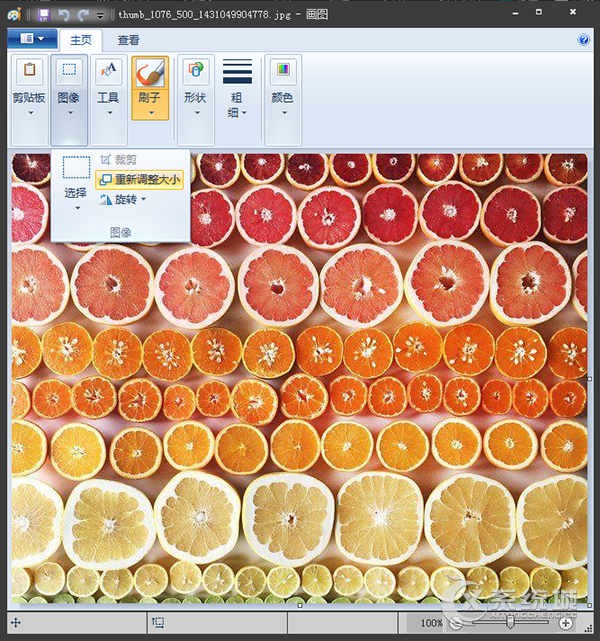Screen dimensions: 600x641
Task: Click the selection size icon in status bar
Action: click(158, 623)
